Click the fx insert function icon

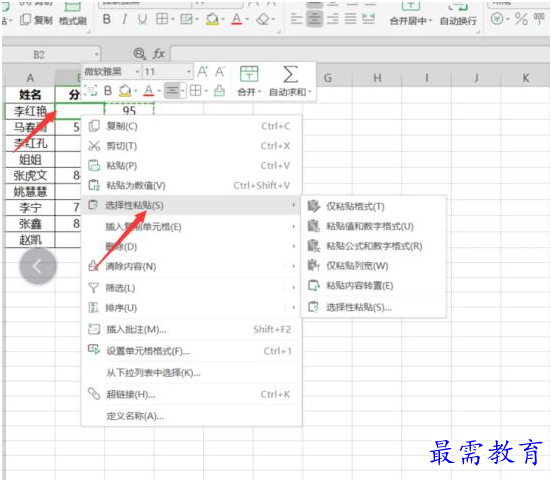click(159, 54)
